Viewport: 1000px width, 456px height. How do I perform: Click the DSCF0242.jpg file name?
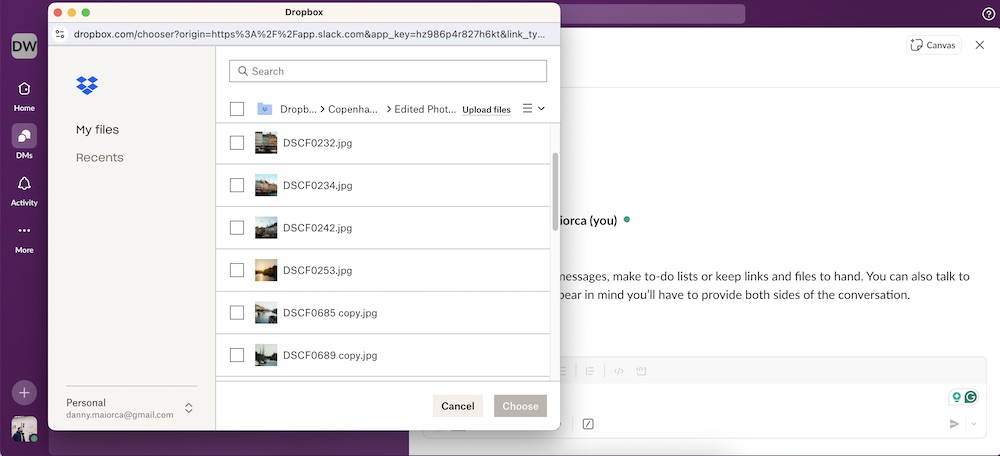point(318,228)
